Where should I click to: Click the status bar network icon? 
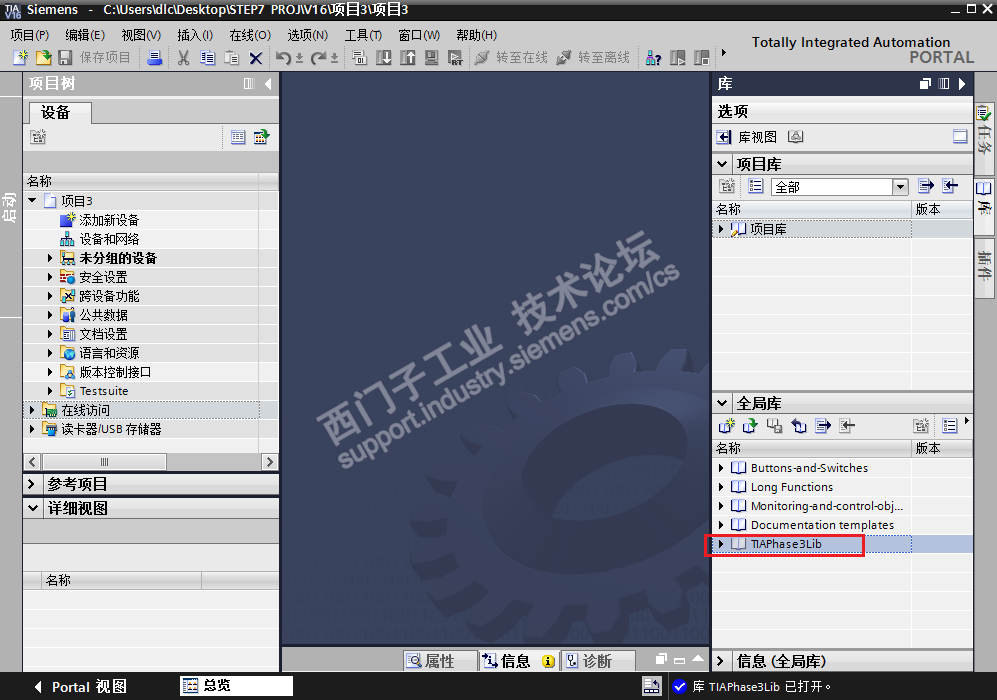click(x=652, y=686)
